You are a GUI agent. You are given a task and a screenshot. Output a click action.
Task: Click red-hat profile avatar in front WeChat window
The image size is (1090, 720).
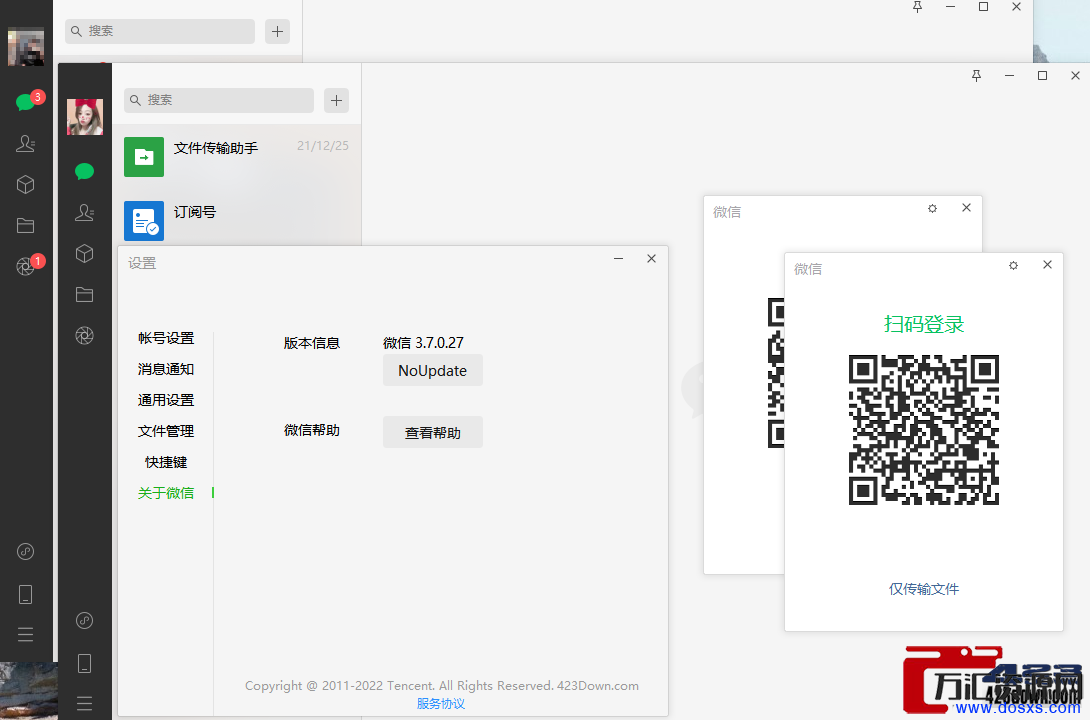[x=85, y=117]
